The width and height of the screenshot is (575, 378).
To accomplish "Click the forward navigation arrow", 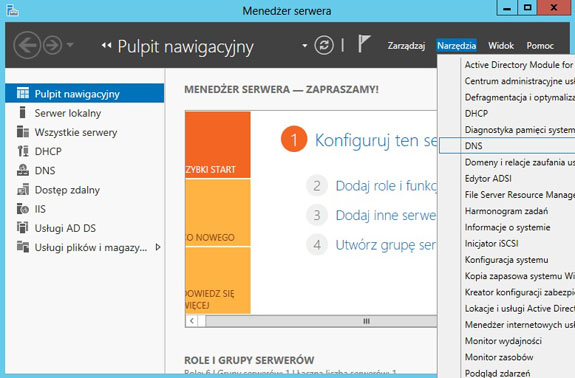I will click(52, 45).
